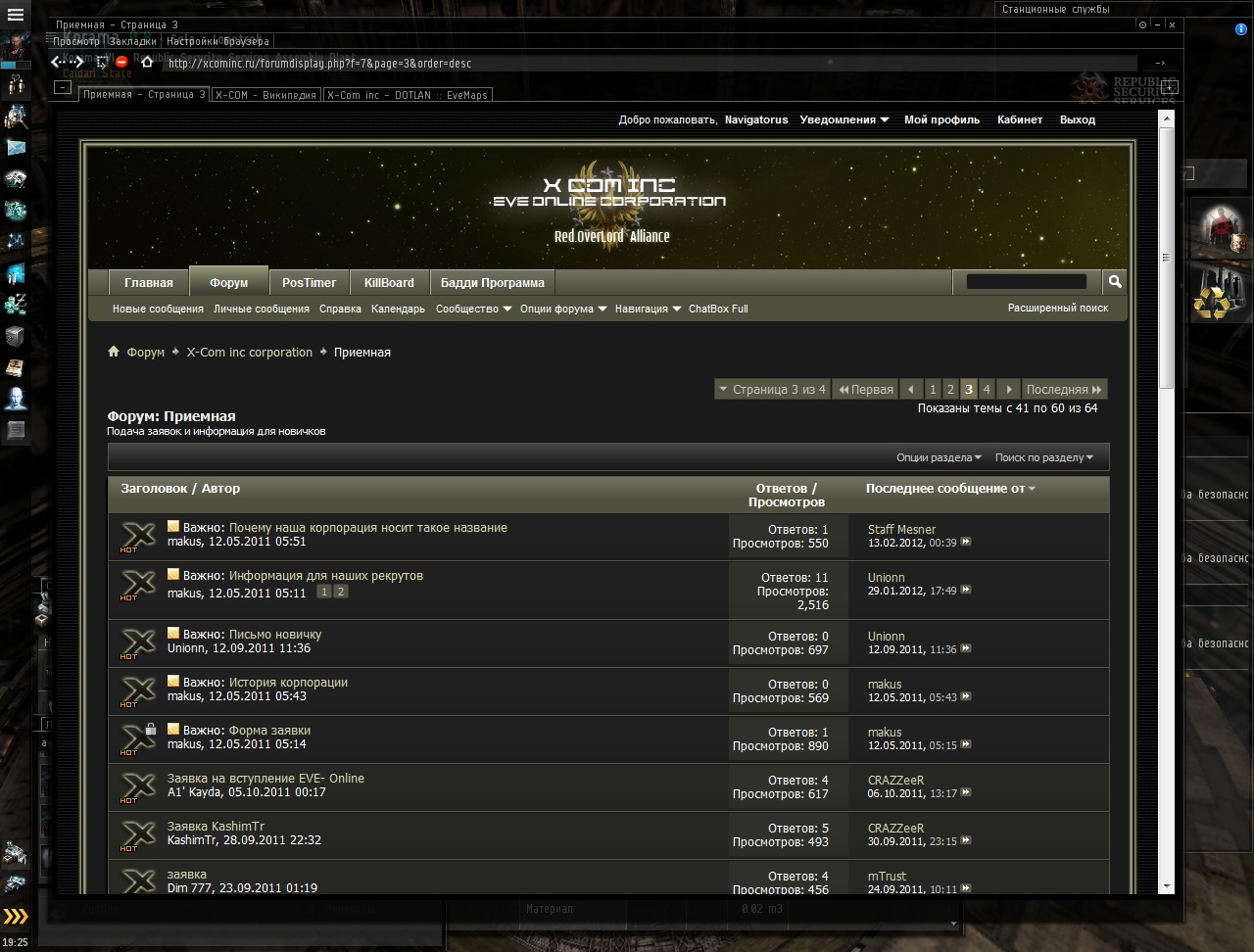Open the envelope mail icon in Neocom
The image size is (1254, 952).
pos(16,148)
